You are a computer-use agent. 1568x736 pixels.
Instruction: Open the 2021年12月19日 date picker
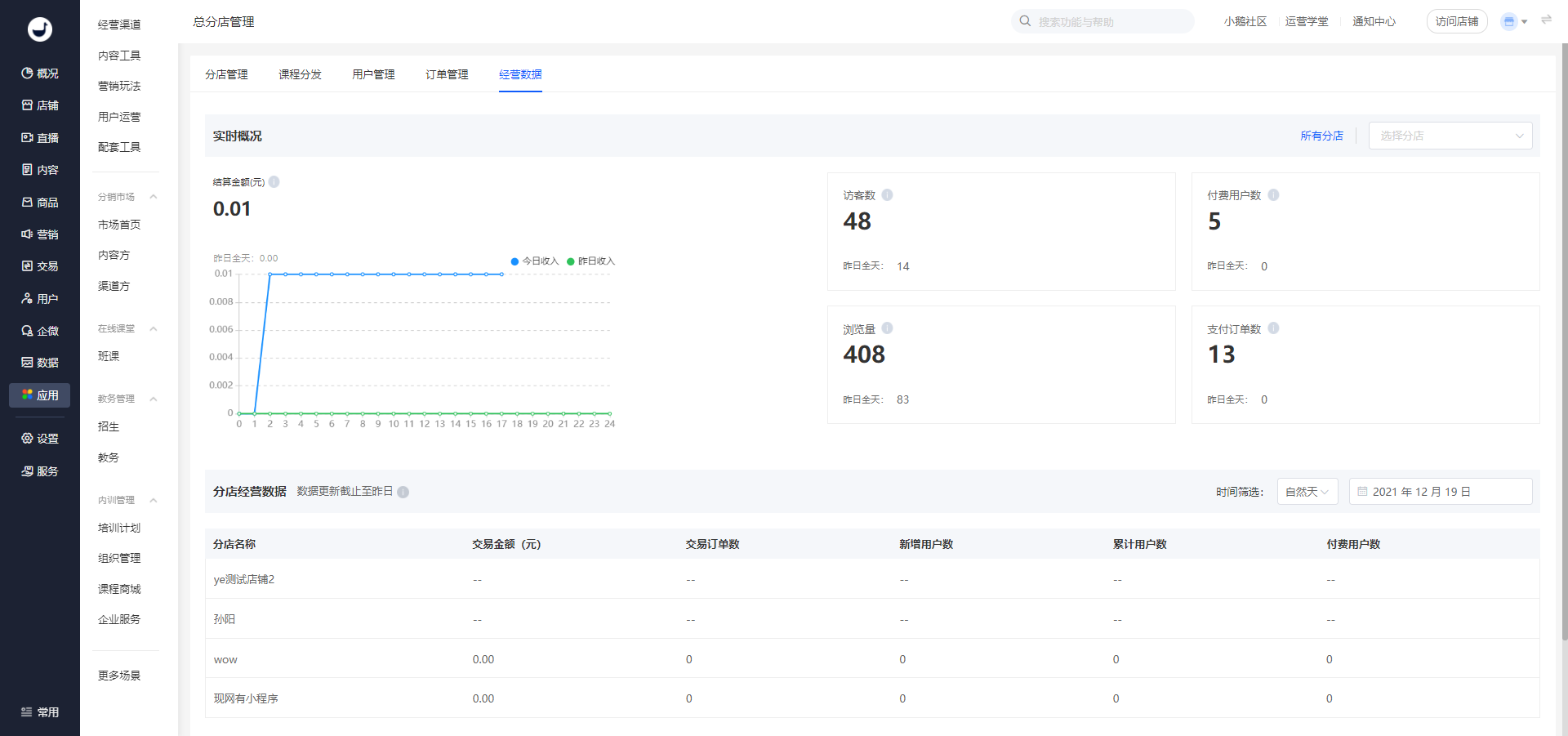[1441, 492]
